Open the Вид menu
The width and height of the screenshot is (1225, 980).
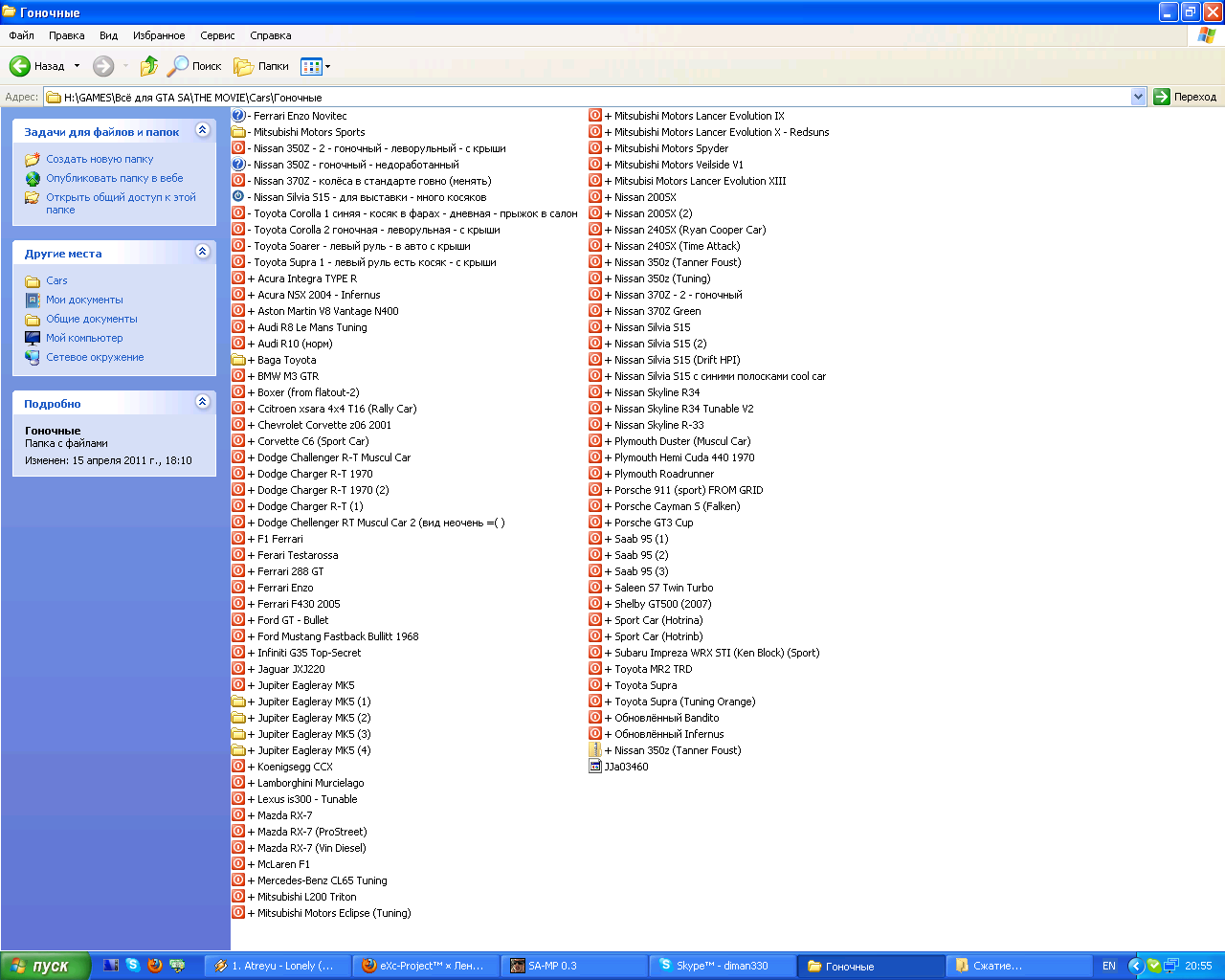pos(108,35)
